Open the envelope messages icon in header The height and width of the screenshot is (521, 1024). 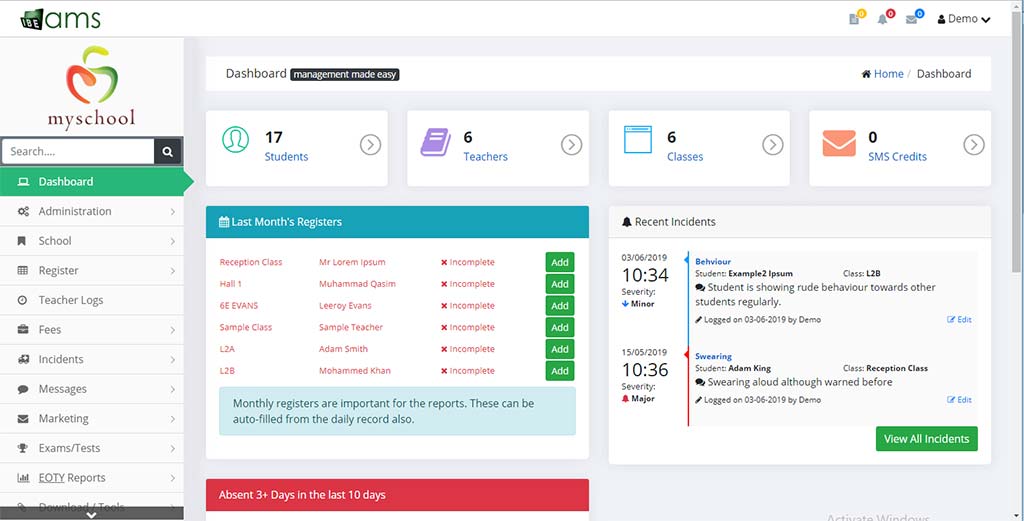pyautogui.click(x=912, y=19)
